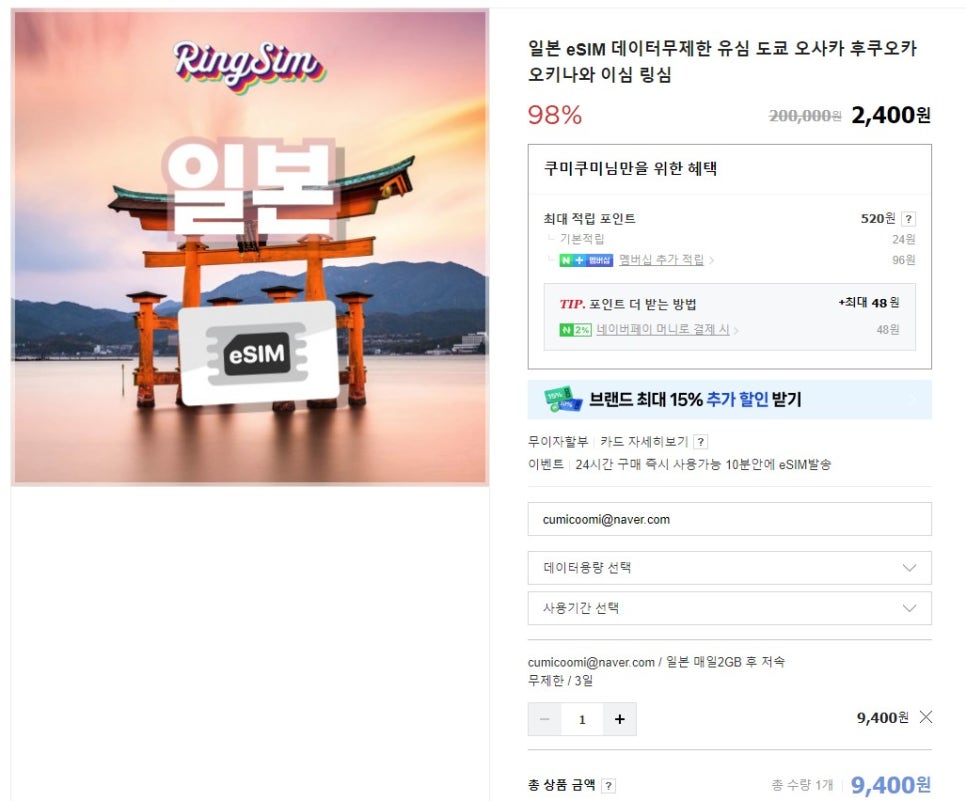Expand the chevron on 15% discount banner
The width and height of the screenshot is (966, 801).
[x=914, y=400]
